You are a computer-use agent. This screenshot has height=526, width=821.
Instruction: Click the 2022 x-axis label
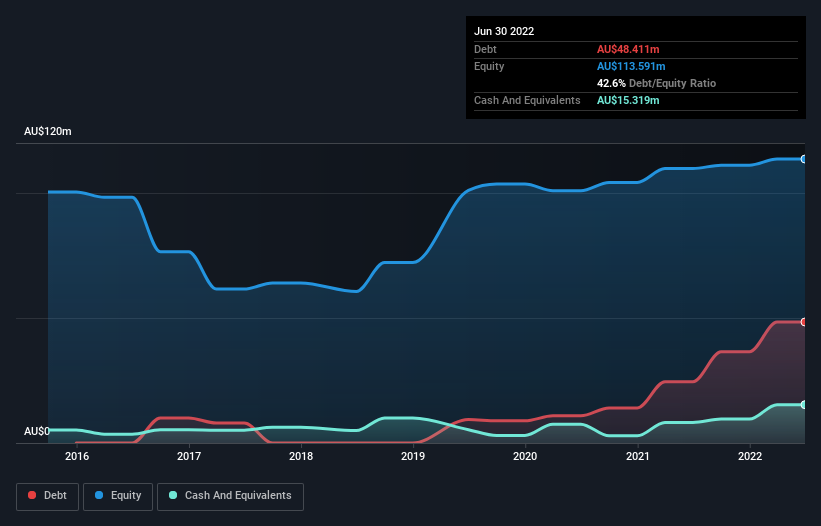[750, 456]
